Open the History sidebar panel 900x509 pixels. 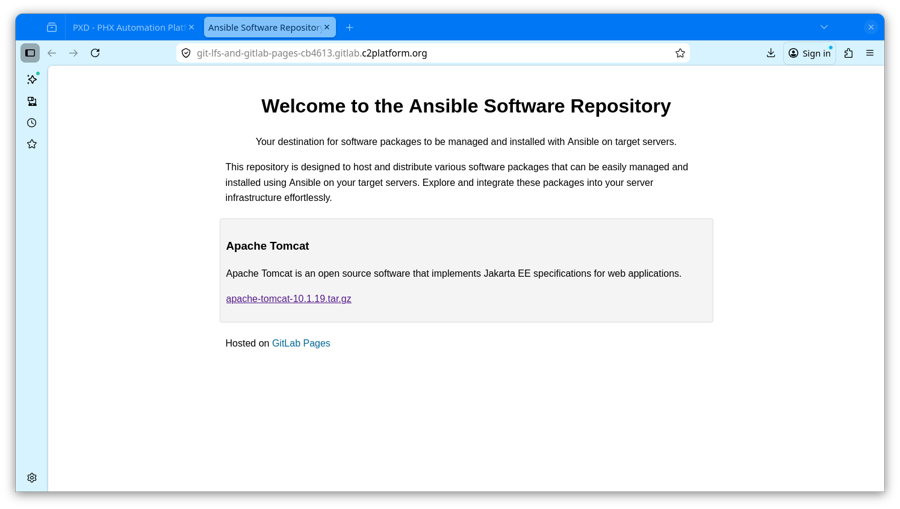click(x=32, y=123)
